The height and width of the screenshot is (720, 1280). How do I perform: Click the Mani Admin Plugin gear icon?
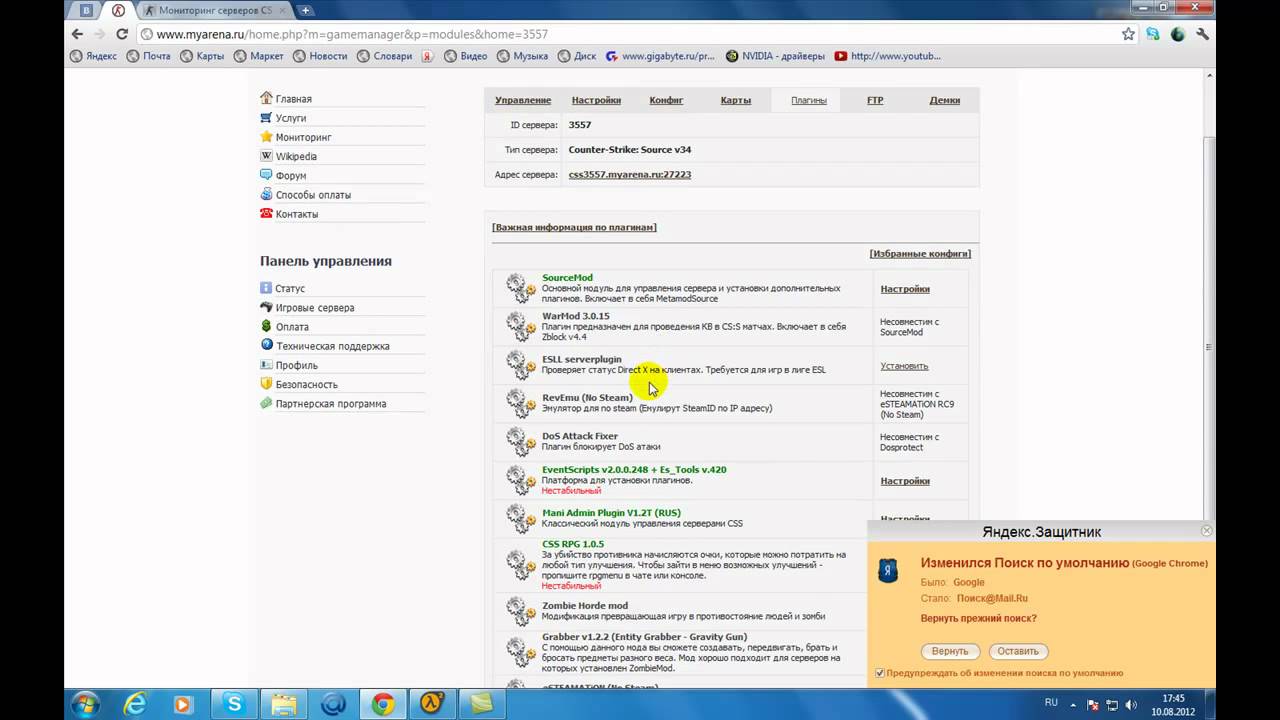[x=520, y=518]
